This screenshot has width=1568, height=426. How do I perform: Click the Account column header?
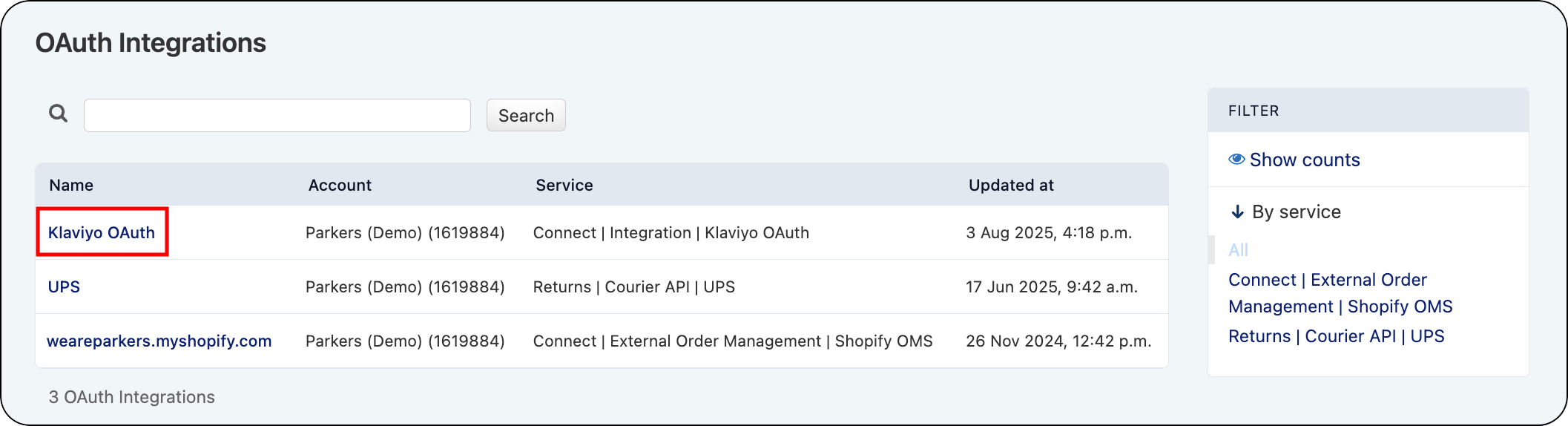(340, 185)
